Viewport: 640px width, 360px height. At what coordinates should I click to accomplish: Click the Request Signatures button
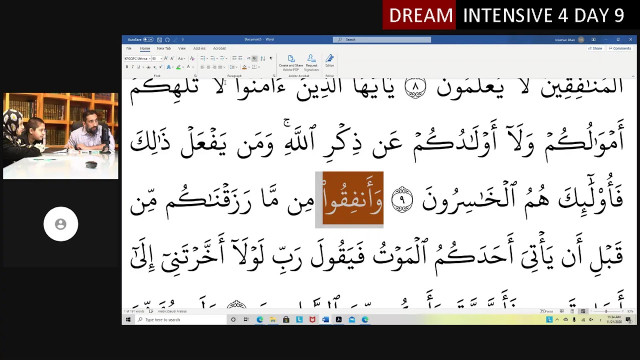pos(311,62)
